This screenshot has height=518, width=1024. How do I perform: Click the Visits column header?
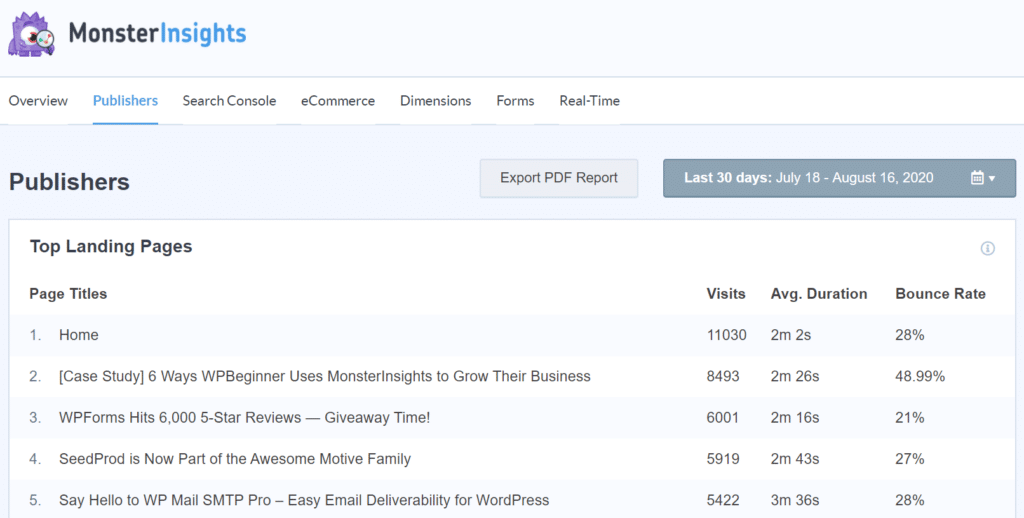[726, 294]
